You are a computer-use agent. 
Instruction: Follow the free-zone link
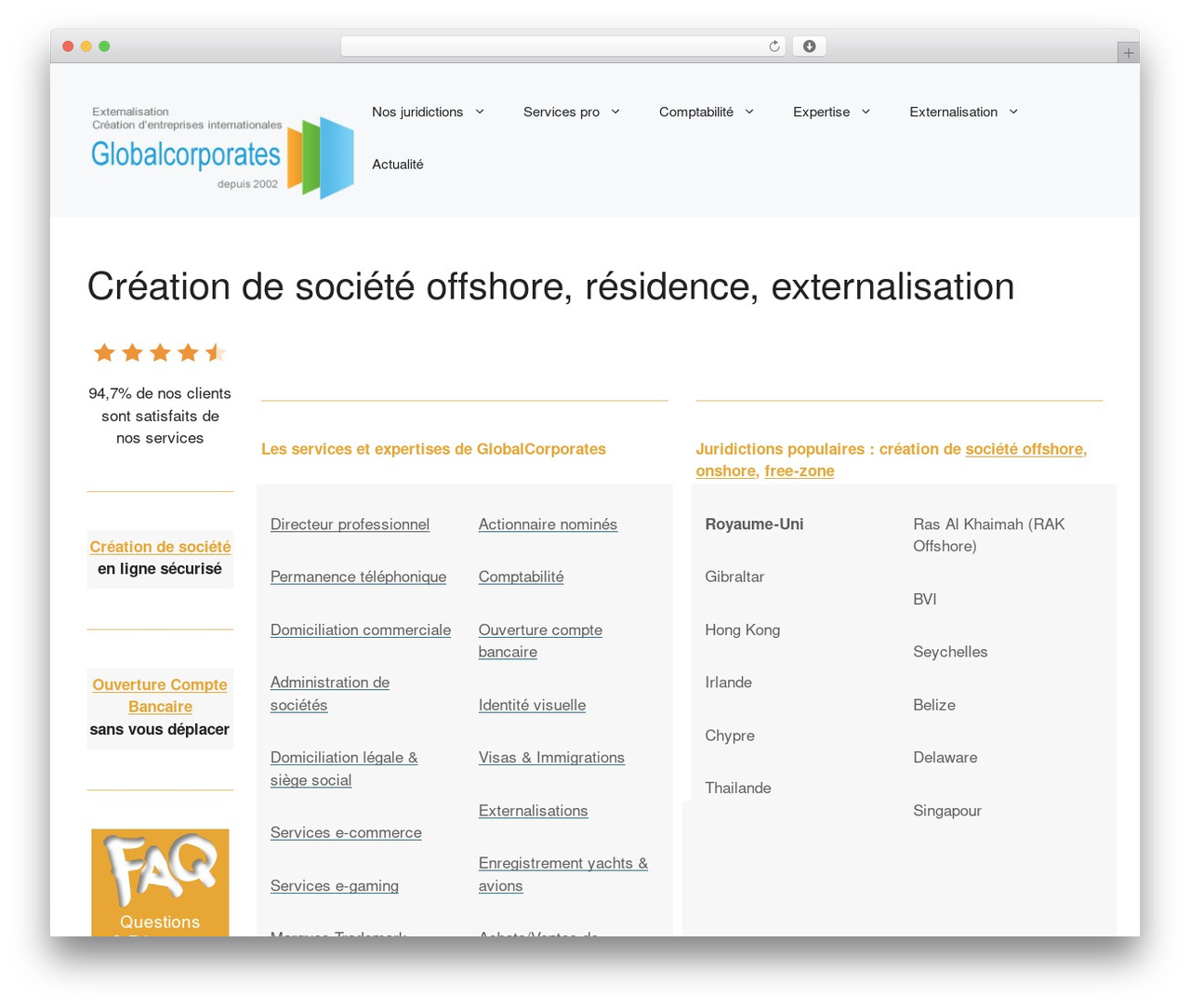pyautogui.click(x=800, y=471)
